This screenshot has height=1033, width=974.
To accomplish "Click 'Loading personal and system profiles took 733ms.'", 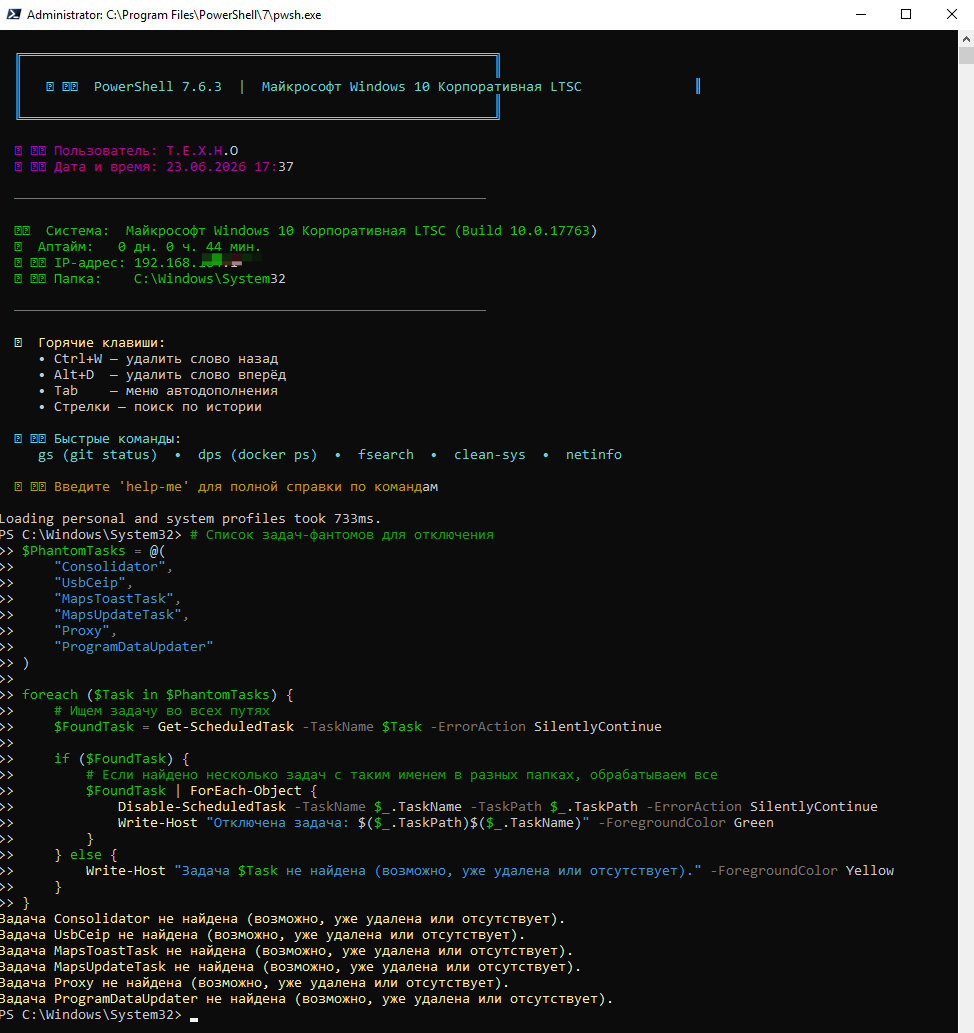I will tap(190, 518).
